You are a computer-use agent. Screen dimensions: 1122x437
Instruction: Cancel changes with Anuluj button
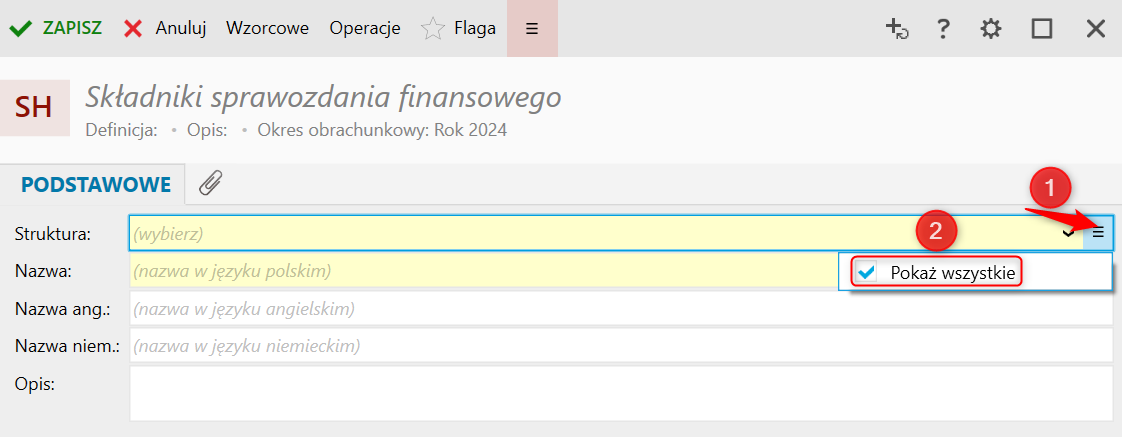[165, 28]
